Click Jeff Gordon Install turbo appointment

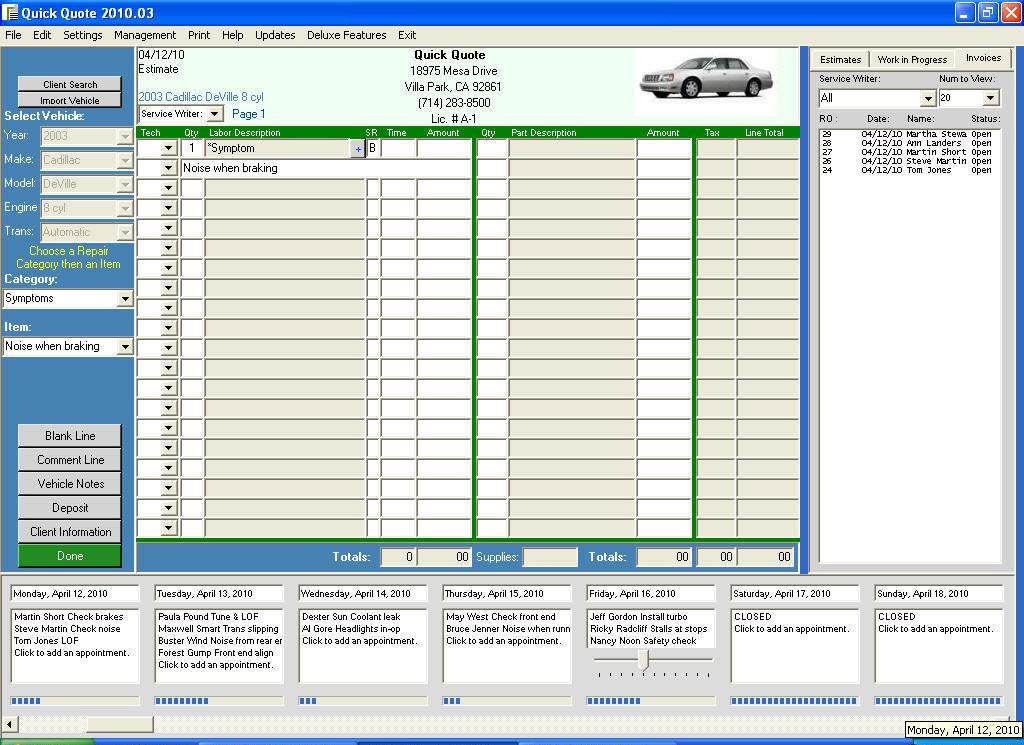tap(639, 616)
